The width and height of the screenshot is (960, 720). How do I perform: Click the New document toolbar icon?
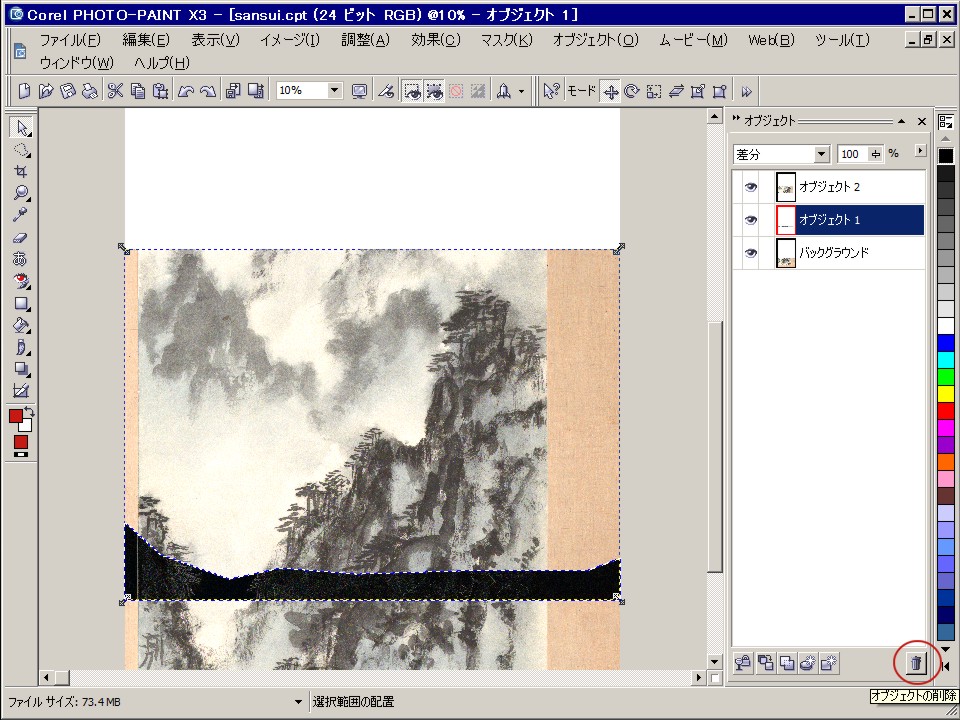tap(24, 91)
